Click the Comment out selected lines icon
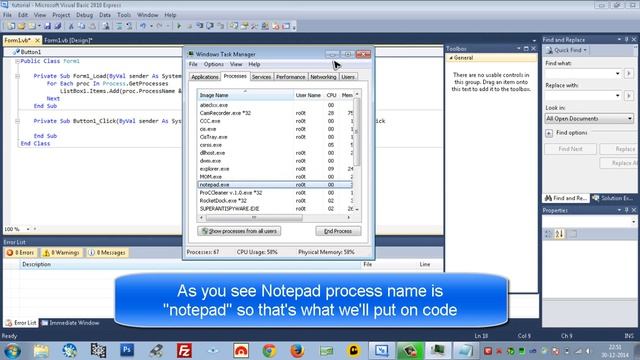 (x=119, y=26)
